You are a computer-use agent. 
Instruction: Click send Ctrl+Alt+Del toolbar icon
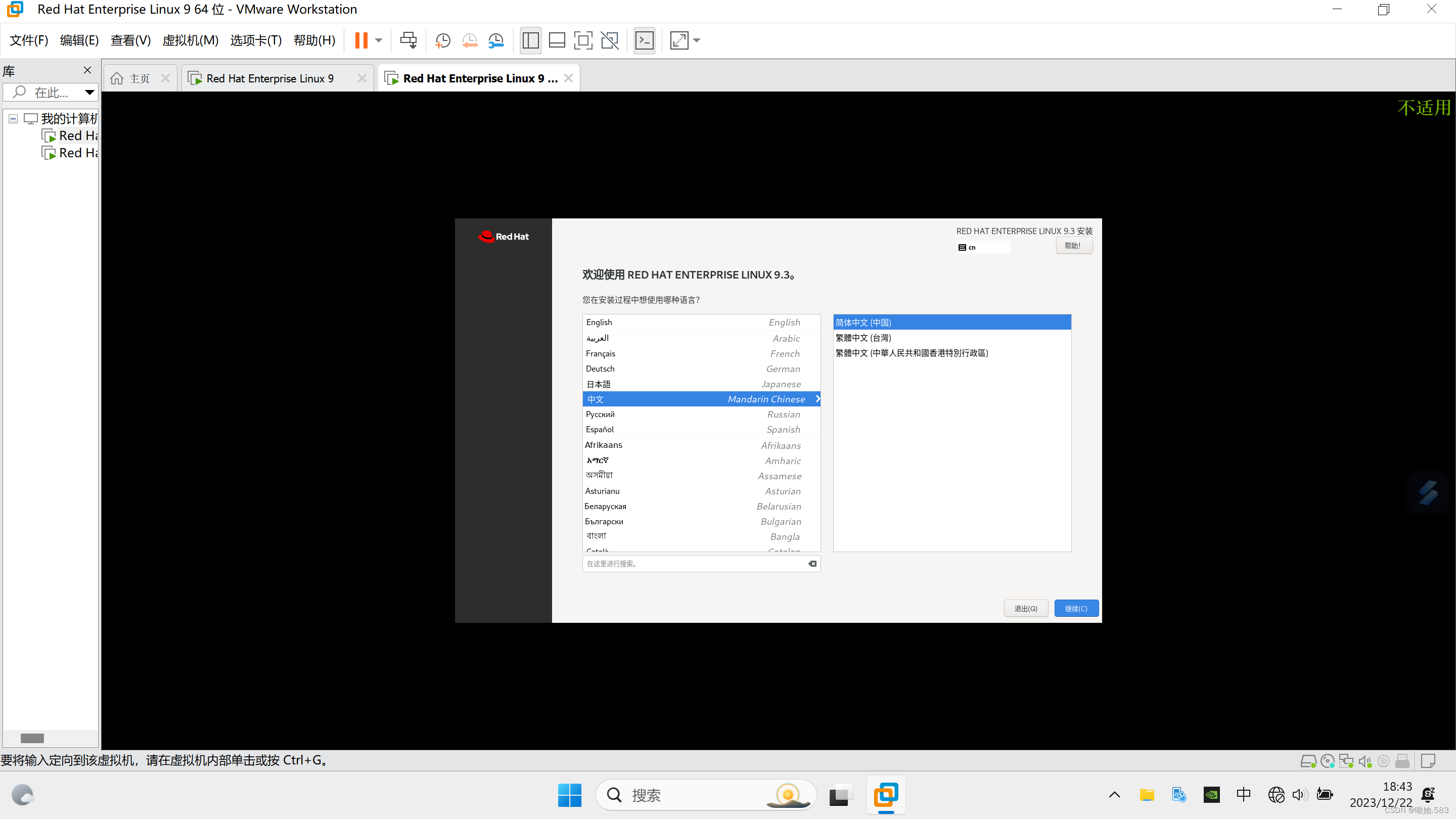click(x=408, y=40)
